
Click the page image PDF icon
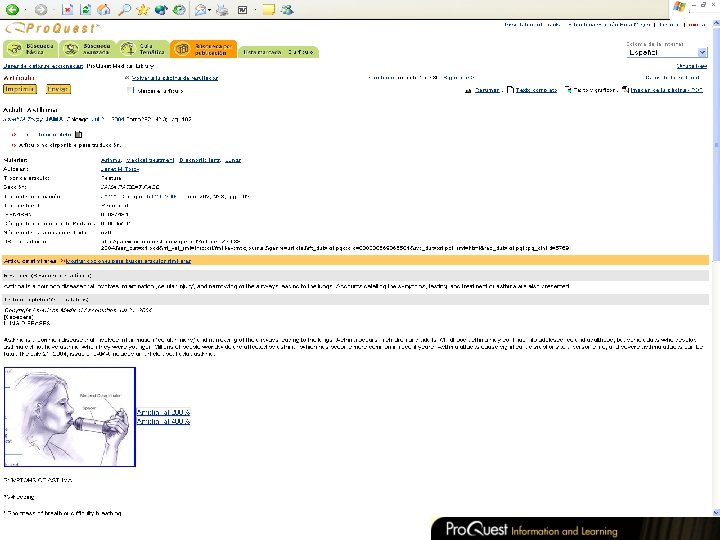[625, 90]
